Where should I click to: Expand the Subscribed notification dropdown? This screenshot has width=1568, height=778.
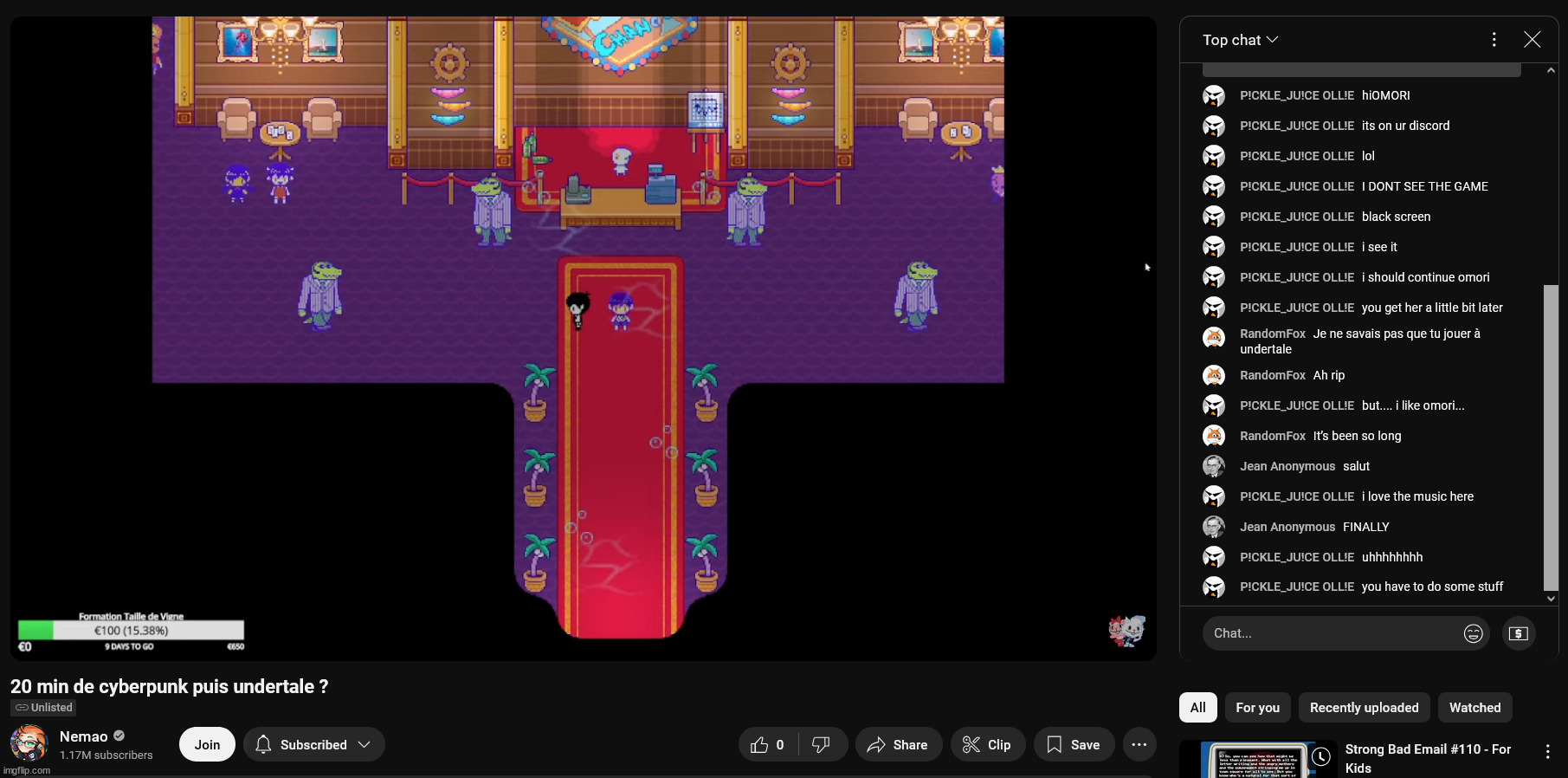click(313, 745)
